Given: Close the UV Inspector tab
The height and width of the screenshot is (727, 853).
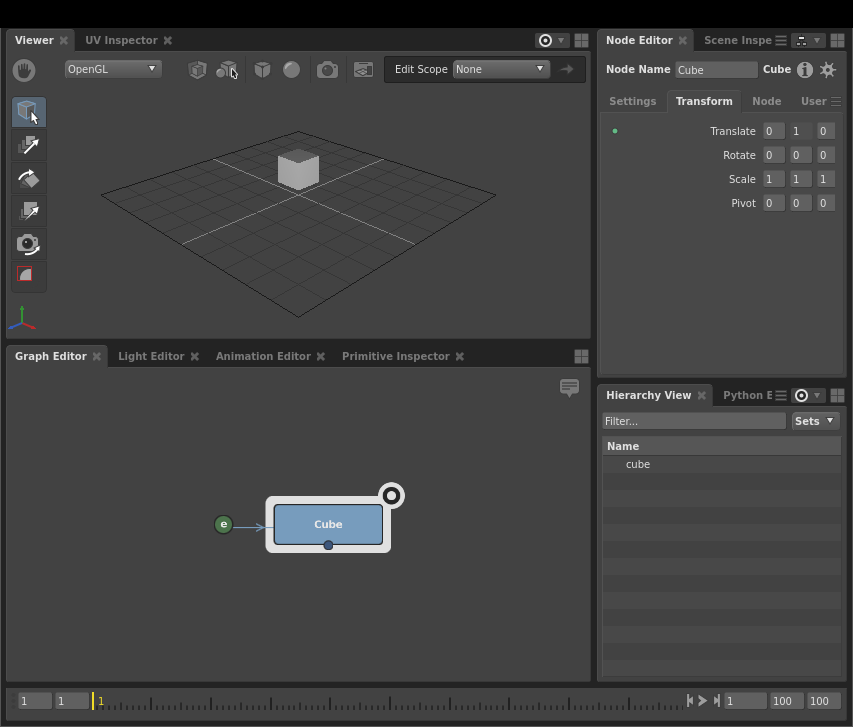Looking at the screenshot, I should [x=168, y=40].
